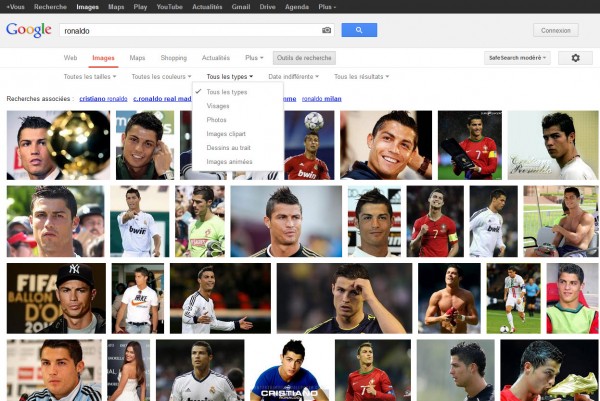Switch to the Maps search tab
The image size is (600, 401).
137,58
